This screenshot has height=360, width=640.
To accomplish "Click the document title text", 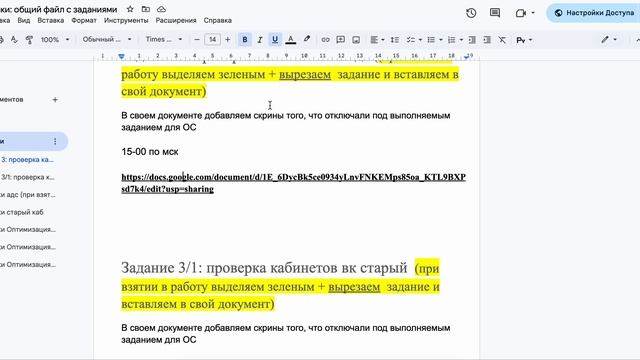I will [x=58, y=9].
